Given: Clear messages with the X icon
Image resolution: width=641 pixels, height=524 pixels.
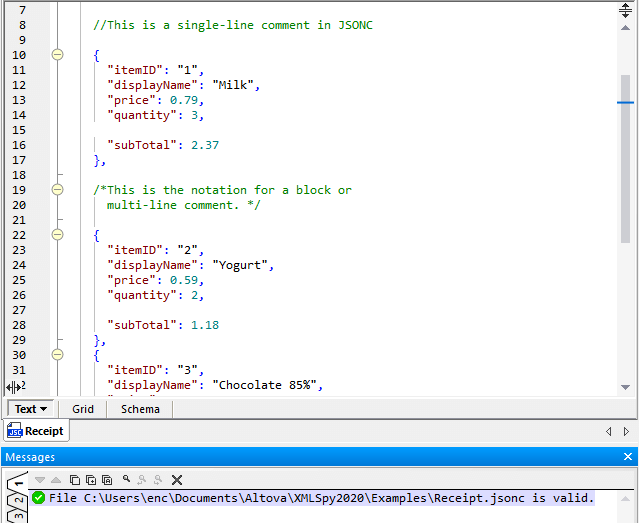Looking at the screenshot, I should pos(177,480).
